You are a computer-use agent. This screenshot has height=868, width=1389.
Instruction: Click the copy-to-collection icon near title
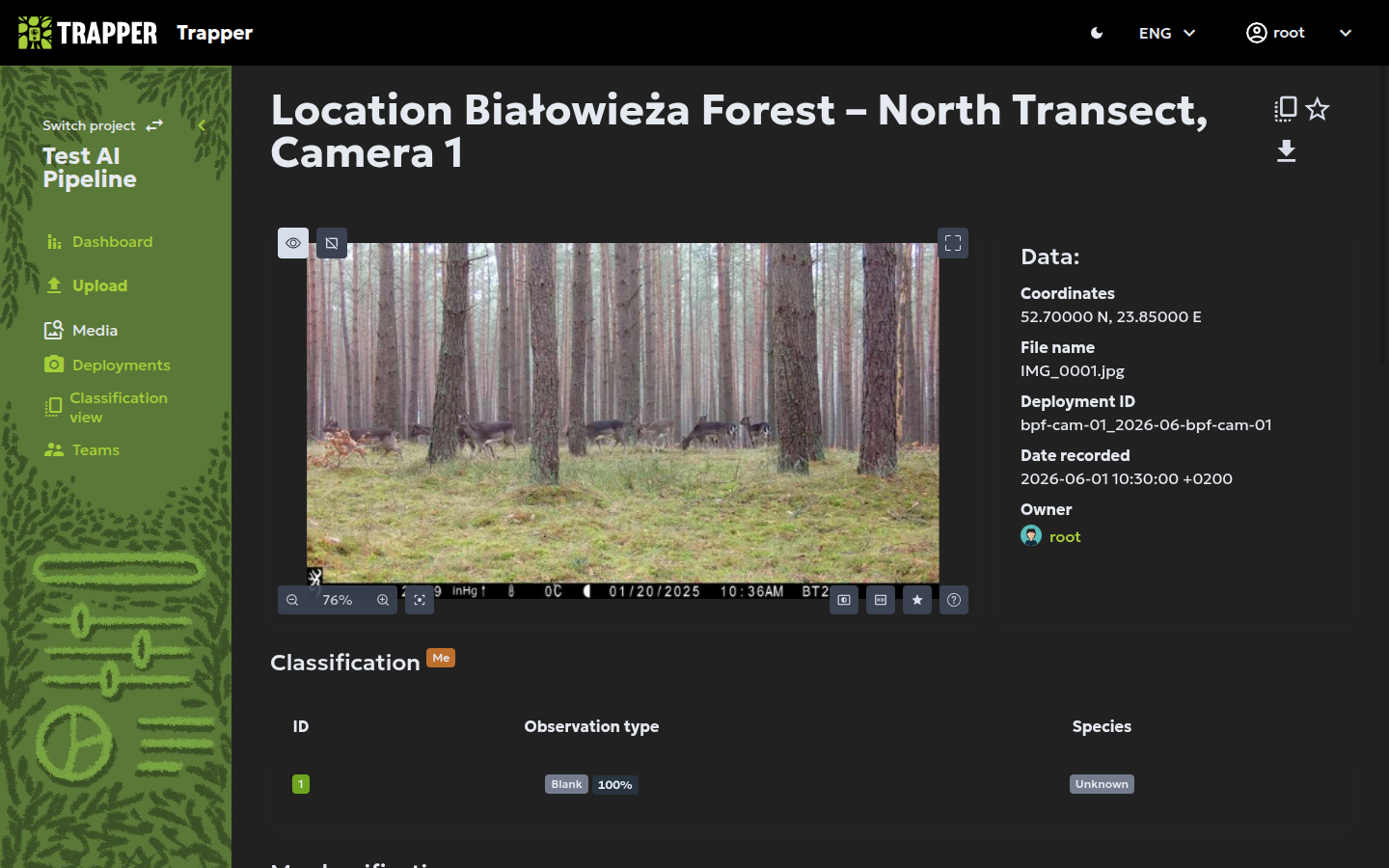(1285, 109)
